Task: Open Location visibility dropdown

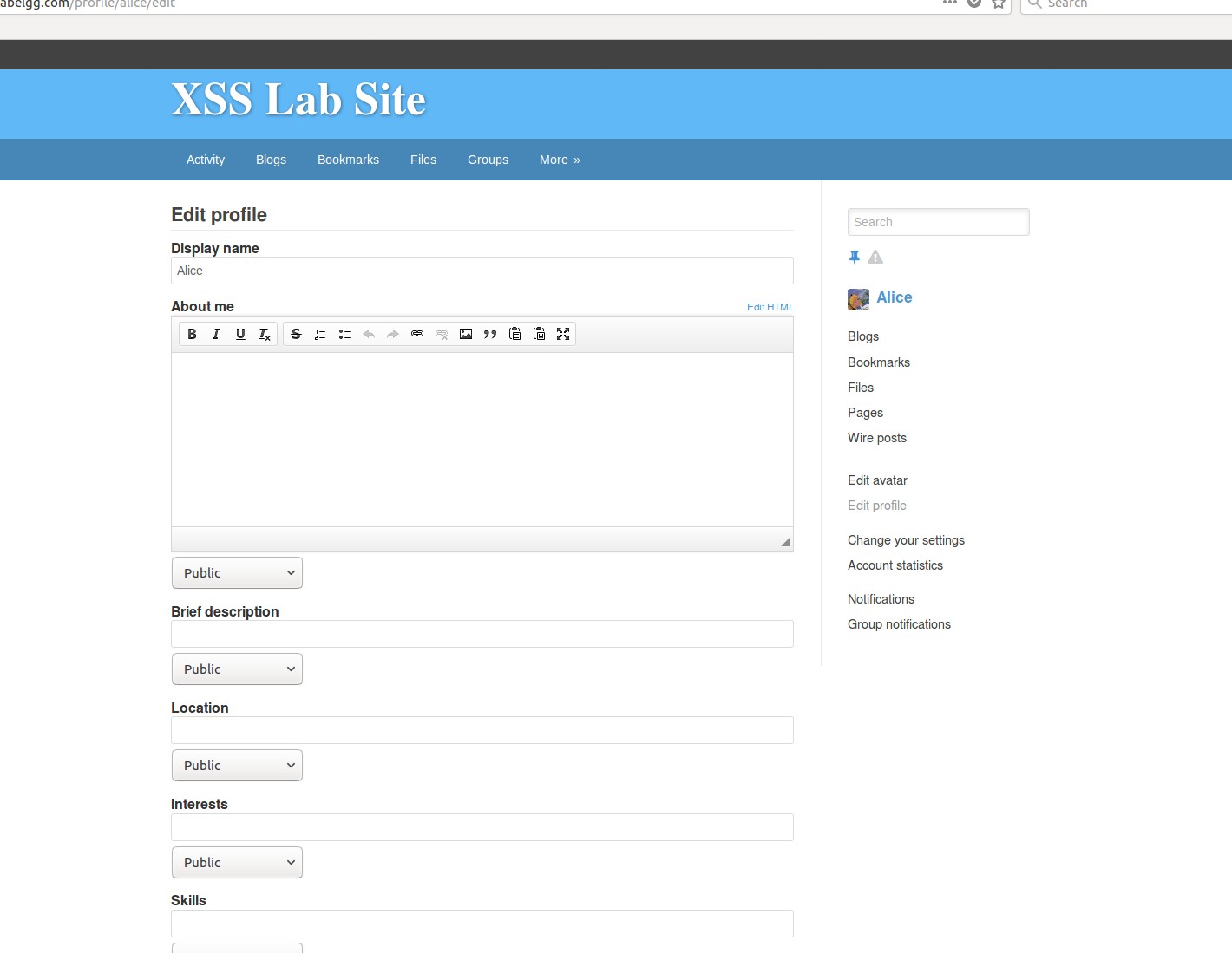Action: pyautogui.click(x=237, y=766)
